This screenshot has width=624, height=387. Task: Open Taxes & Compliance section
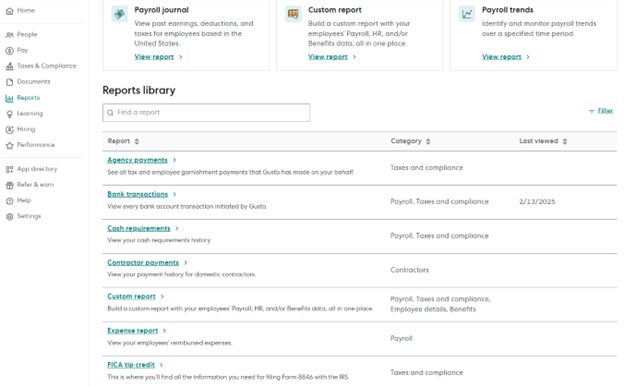coord(47,66)
